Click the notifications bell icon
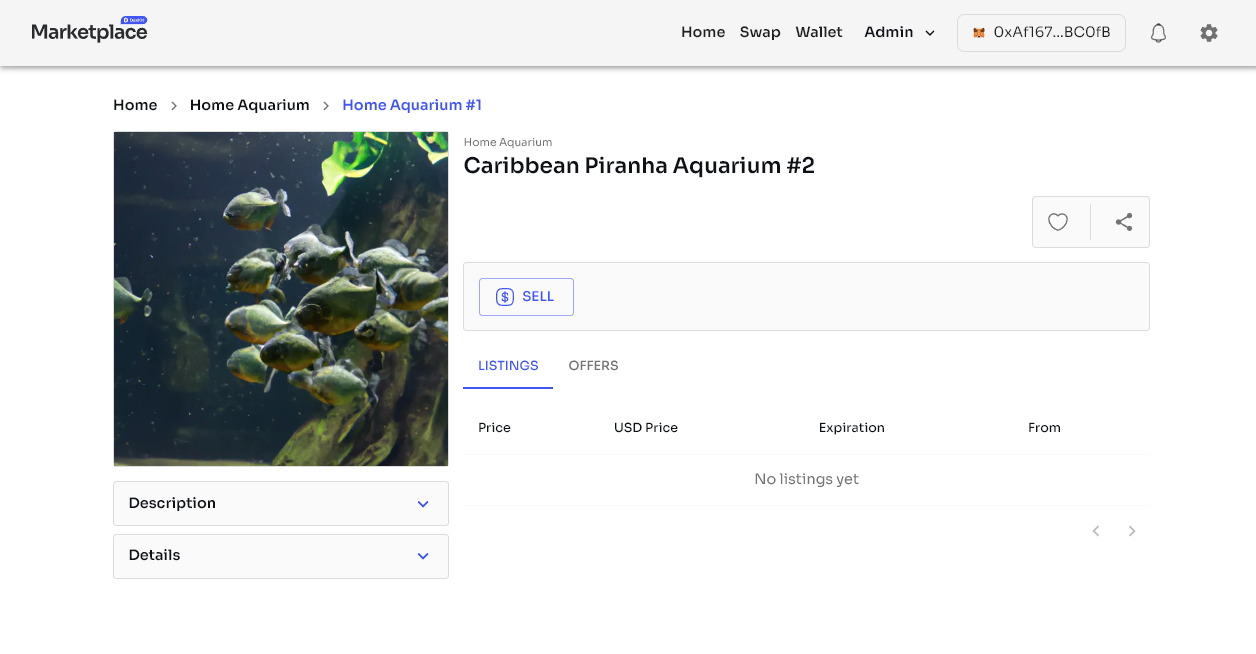Screen dimensions: 1256x654 tap(1158, 33)
